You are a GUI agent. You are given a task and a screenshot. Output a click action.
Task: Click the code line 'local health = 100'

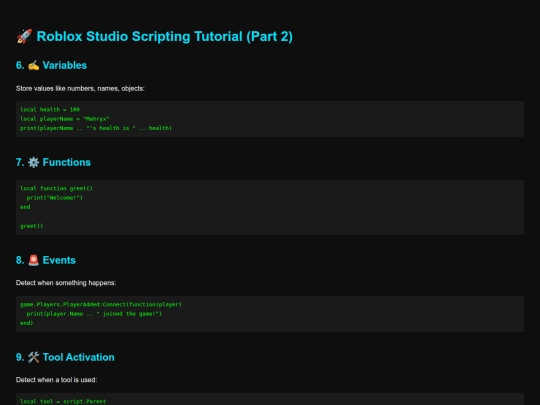pyautogui.click(x=50, y=110)
